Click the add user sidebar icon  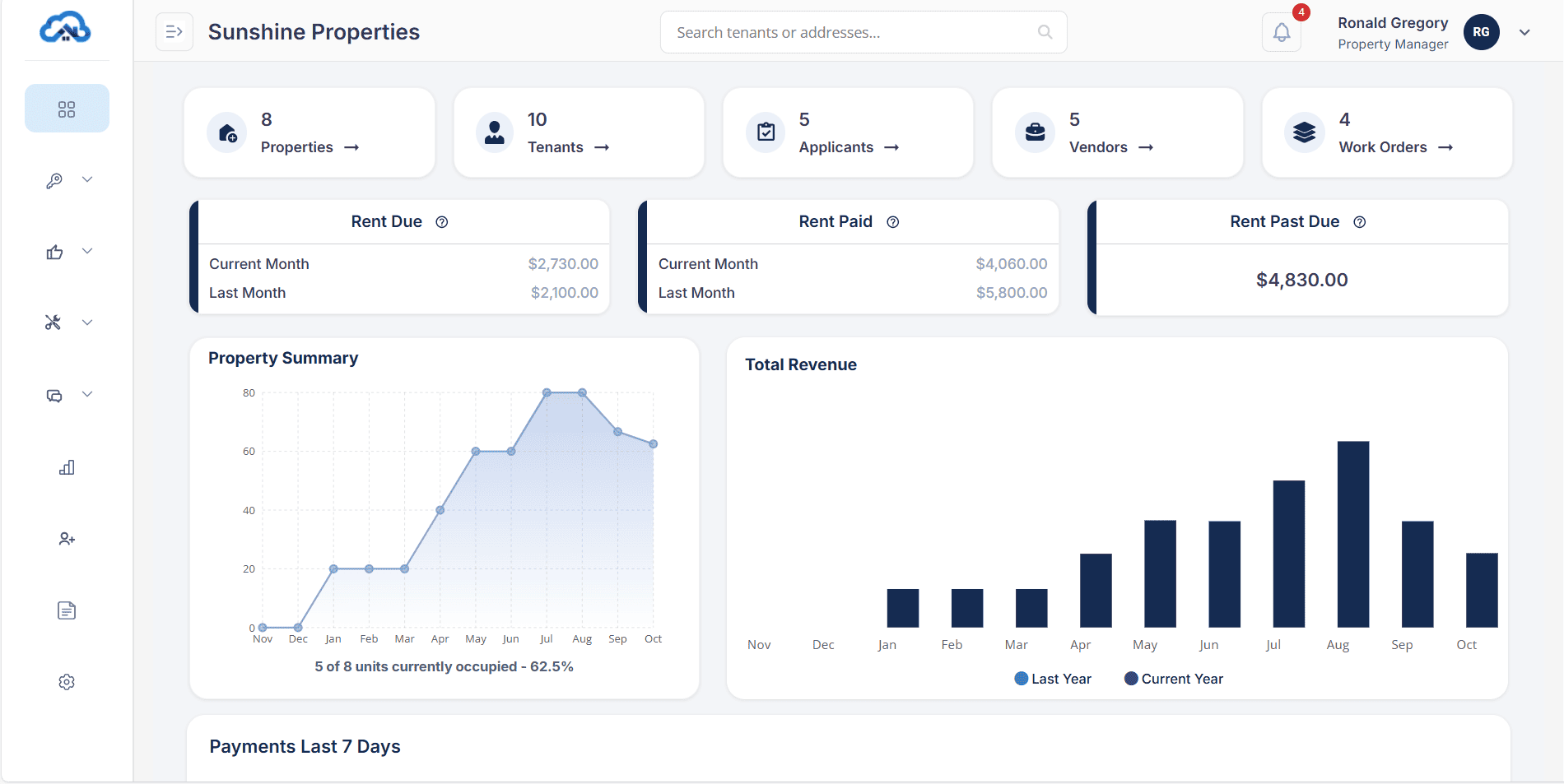(x=67, y=539)
